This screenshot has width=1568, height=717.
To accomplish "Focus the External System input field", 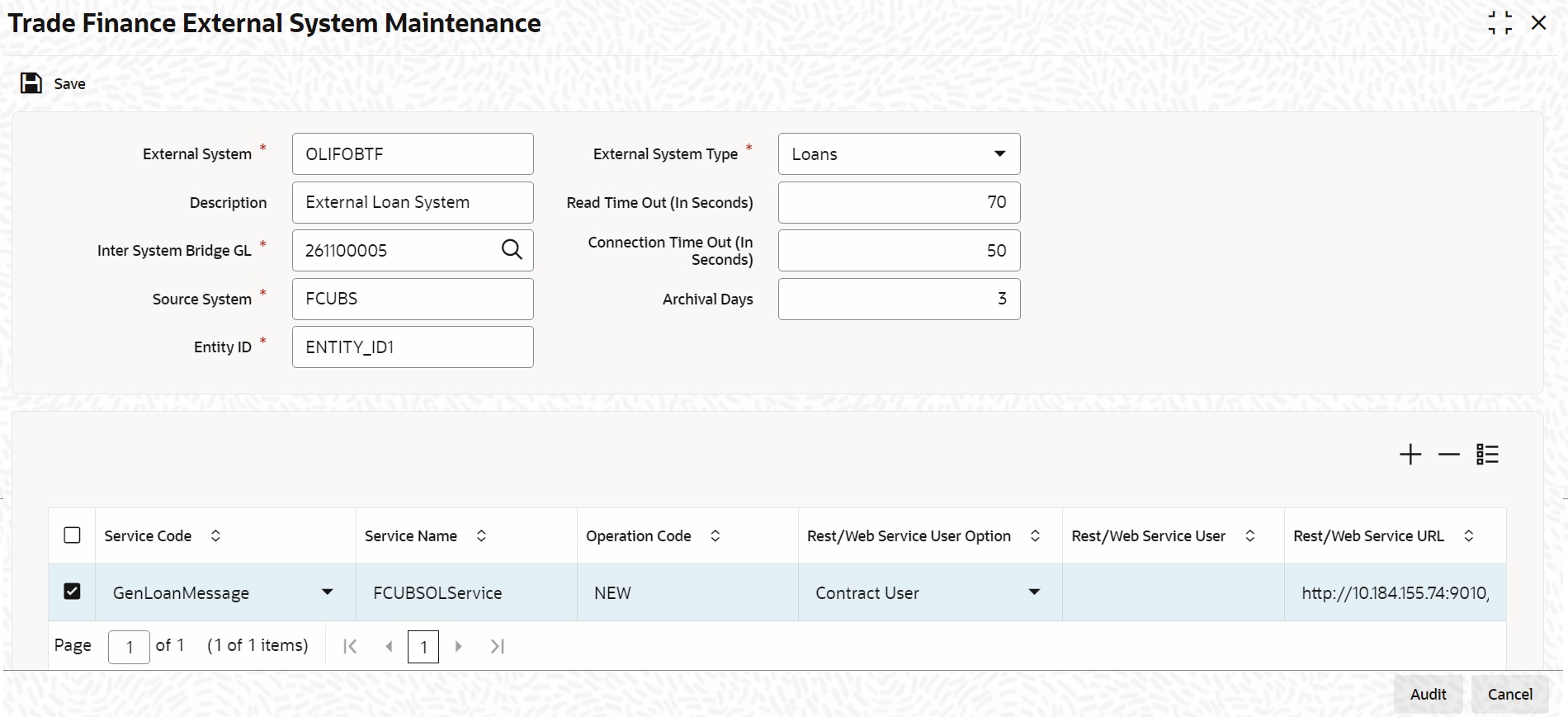I will (x=413, y=154).
